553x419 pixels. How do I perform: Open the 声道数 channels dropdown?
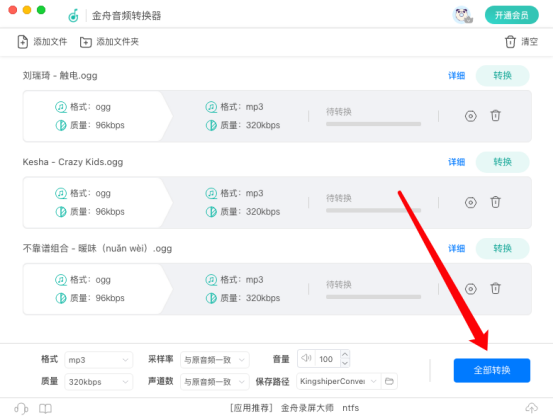[x=214, y=382]
